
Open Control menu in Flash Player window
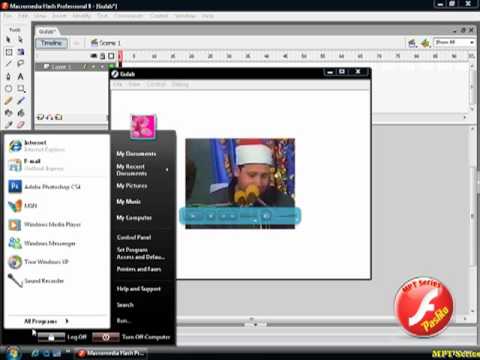click(x=156, y=84)
